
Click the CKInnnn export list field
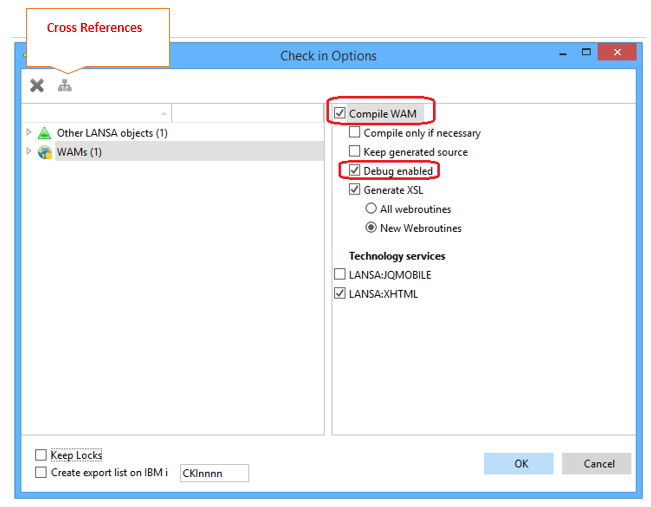point(214,473)
